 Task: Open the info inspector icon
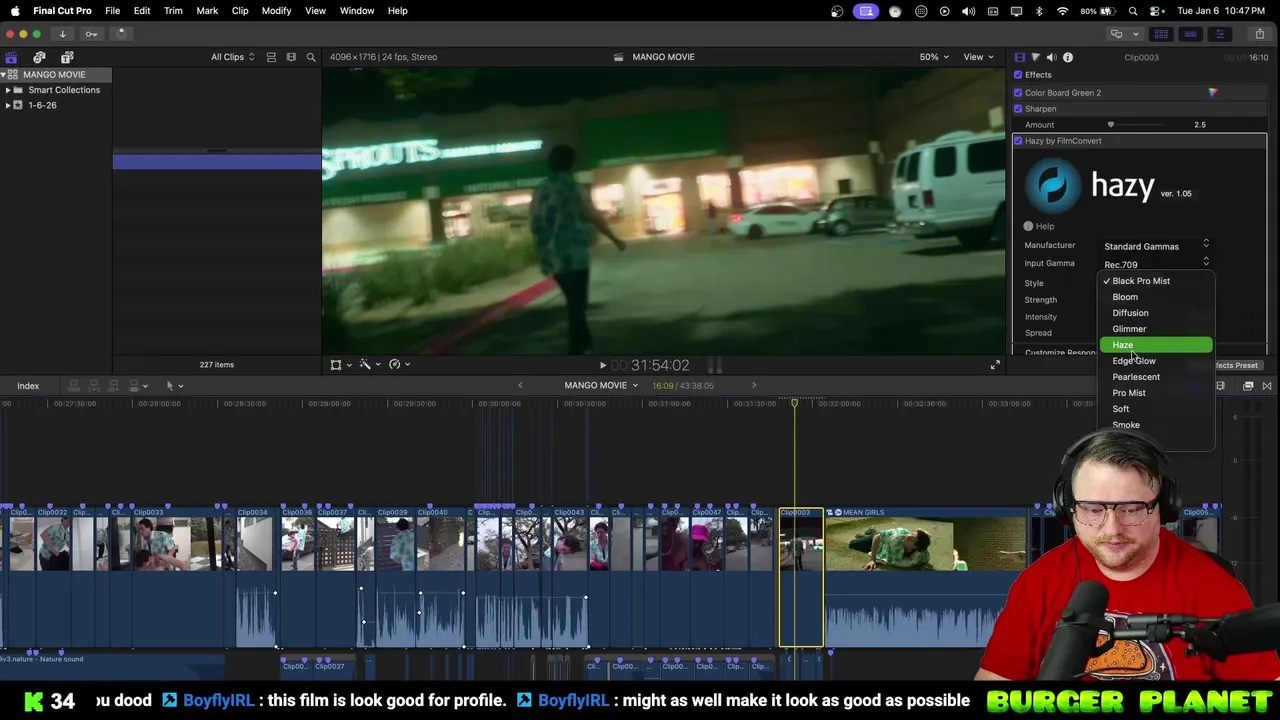coord(1068,57)
